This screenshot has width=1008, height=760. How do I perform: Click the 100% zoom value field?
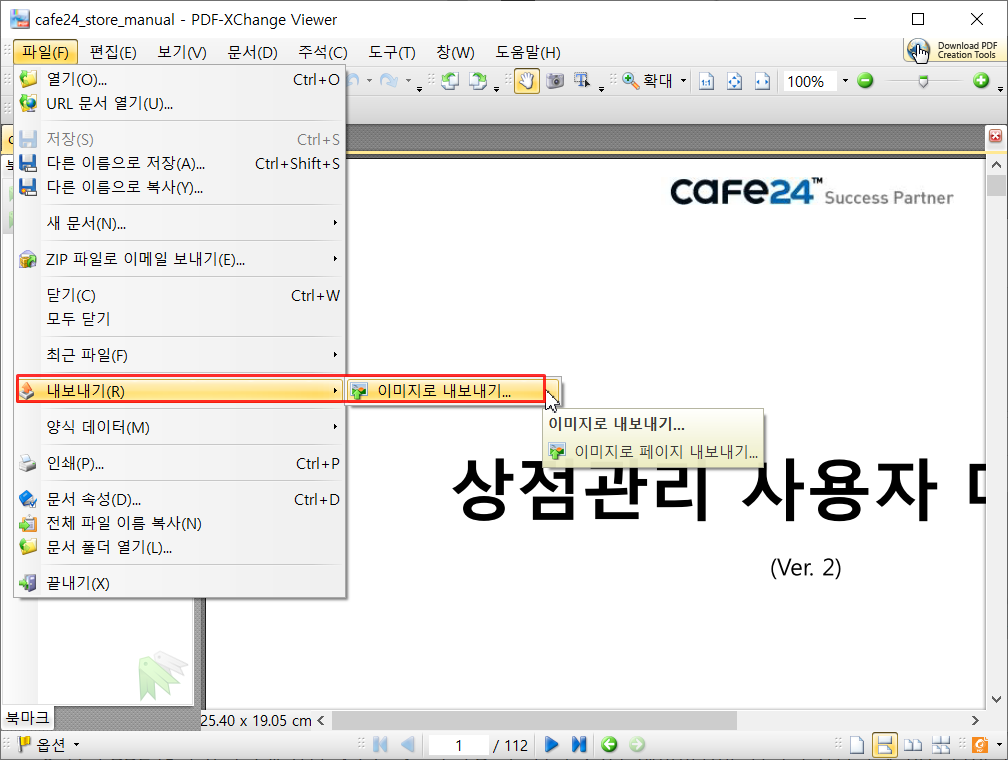point(809,81)
